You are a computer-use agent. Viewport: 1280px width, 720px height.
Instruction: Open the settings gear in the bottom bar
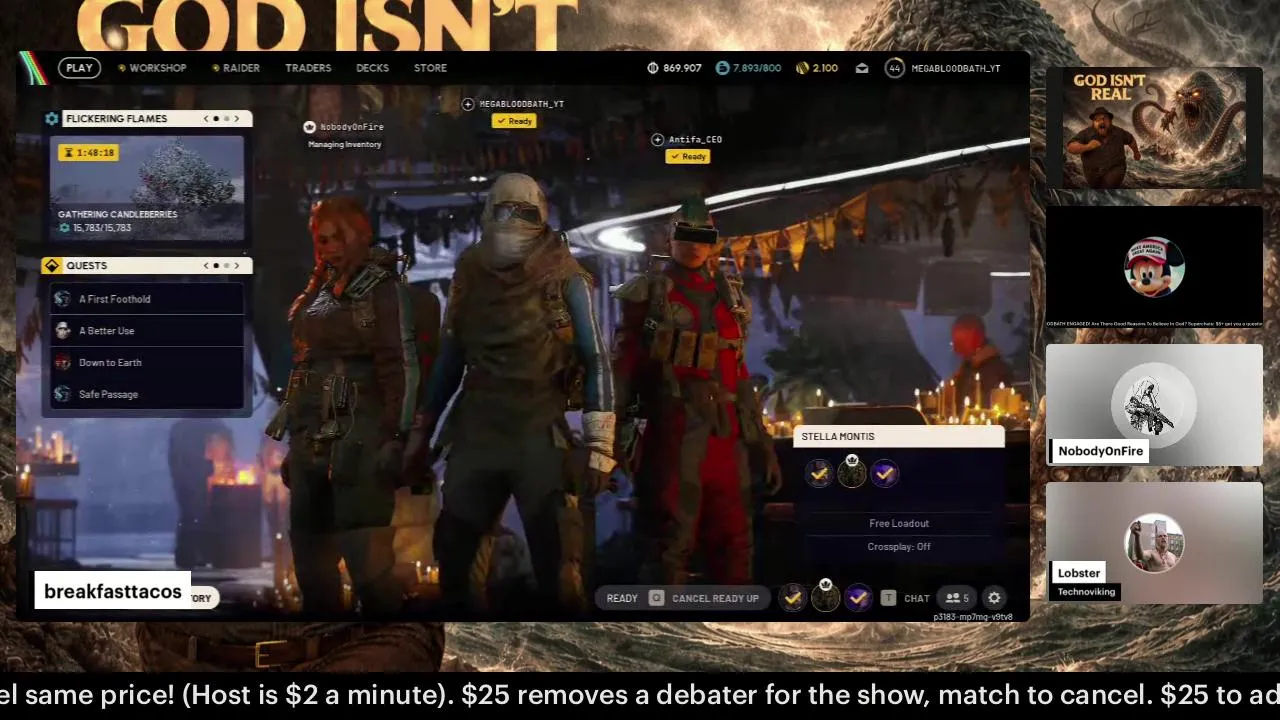(994, 598)
